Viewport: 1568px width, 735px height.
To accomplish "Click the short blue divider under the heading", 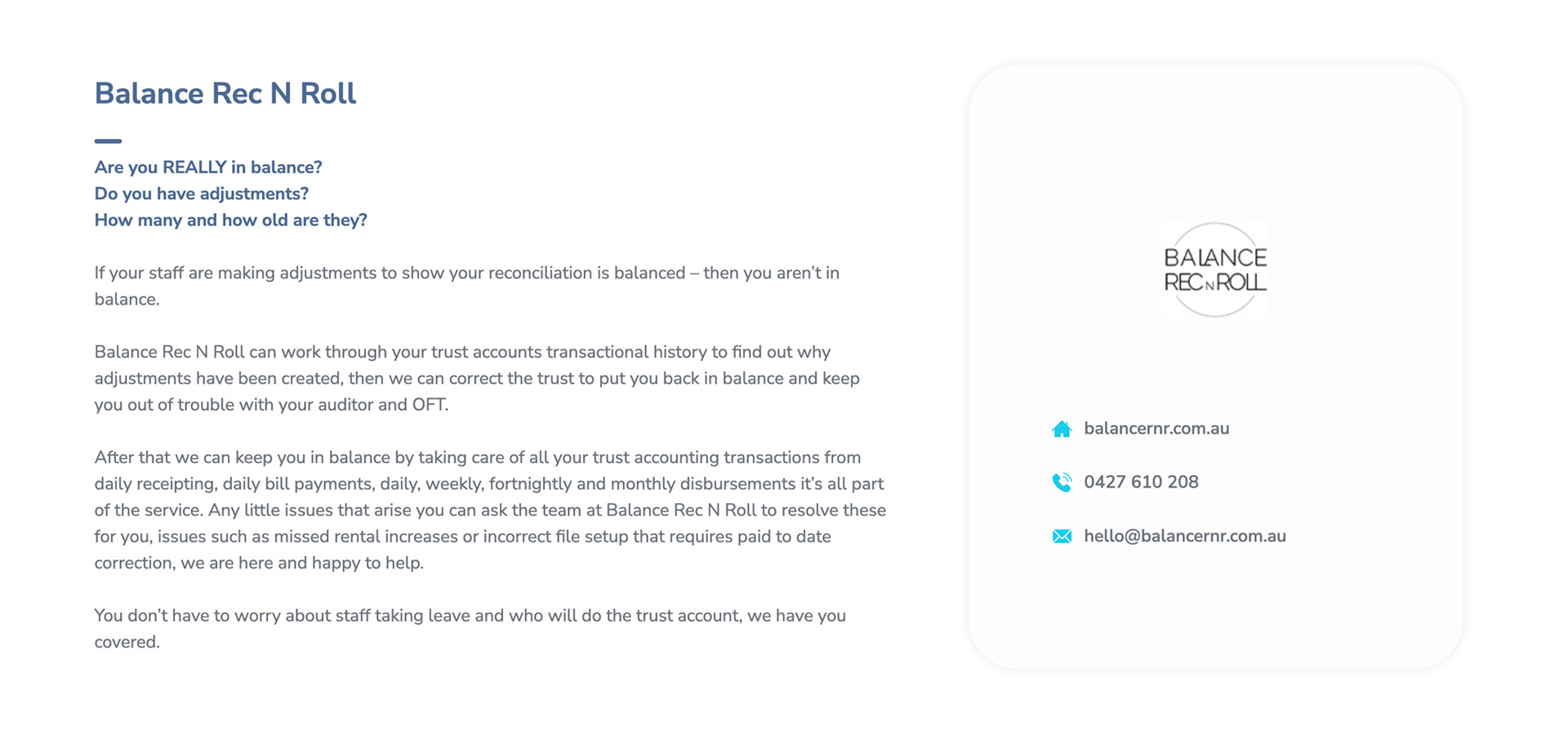I will (108, 141).
